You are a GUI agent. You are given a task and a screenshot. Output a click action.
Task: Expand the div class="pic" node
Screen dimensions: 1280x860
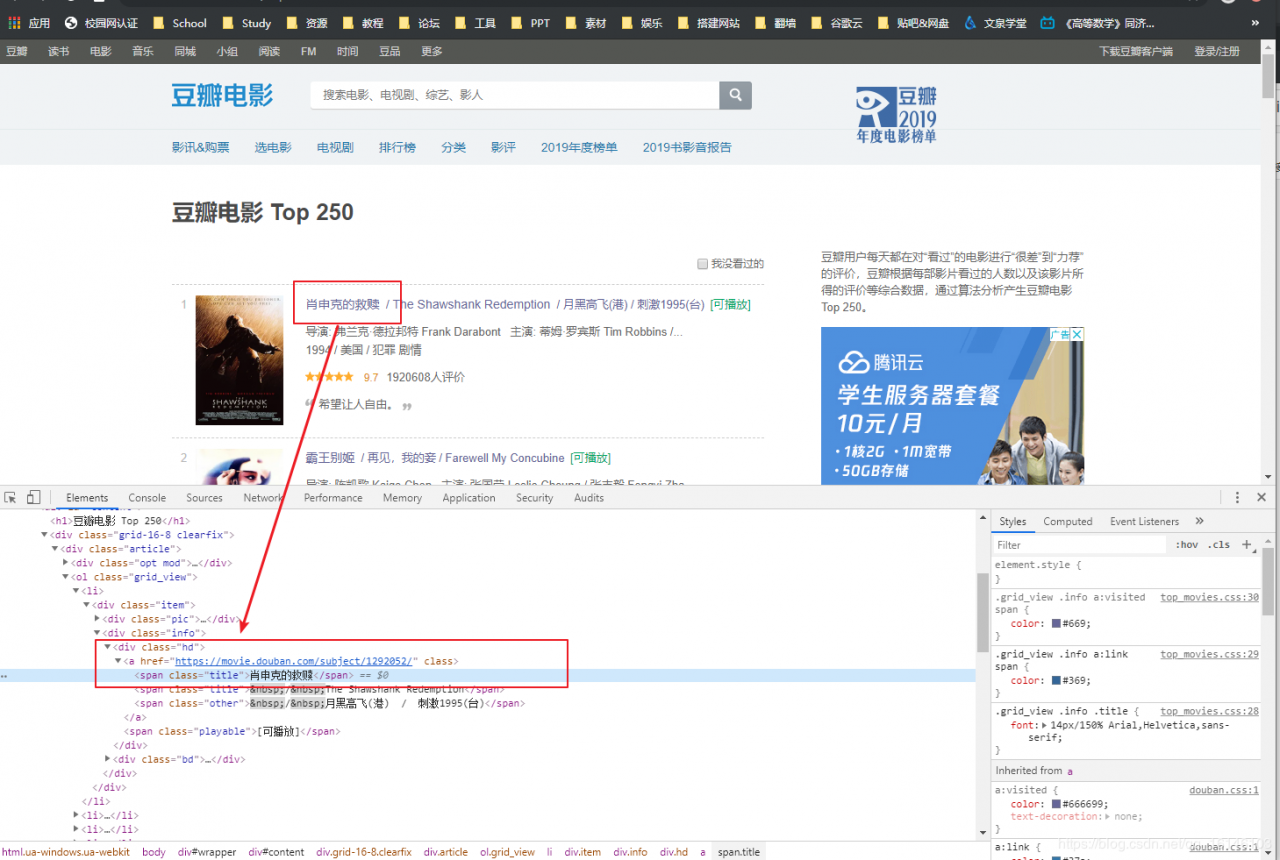(x=98, y=619)
